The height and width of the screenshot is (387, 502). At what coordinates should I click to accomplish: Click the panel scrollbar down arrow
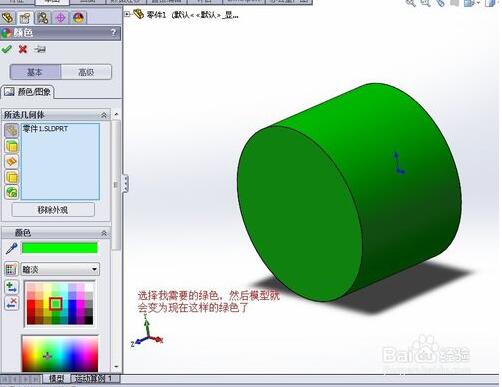pos(116,367)
